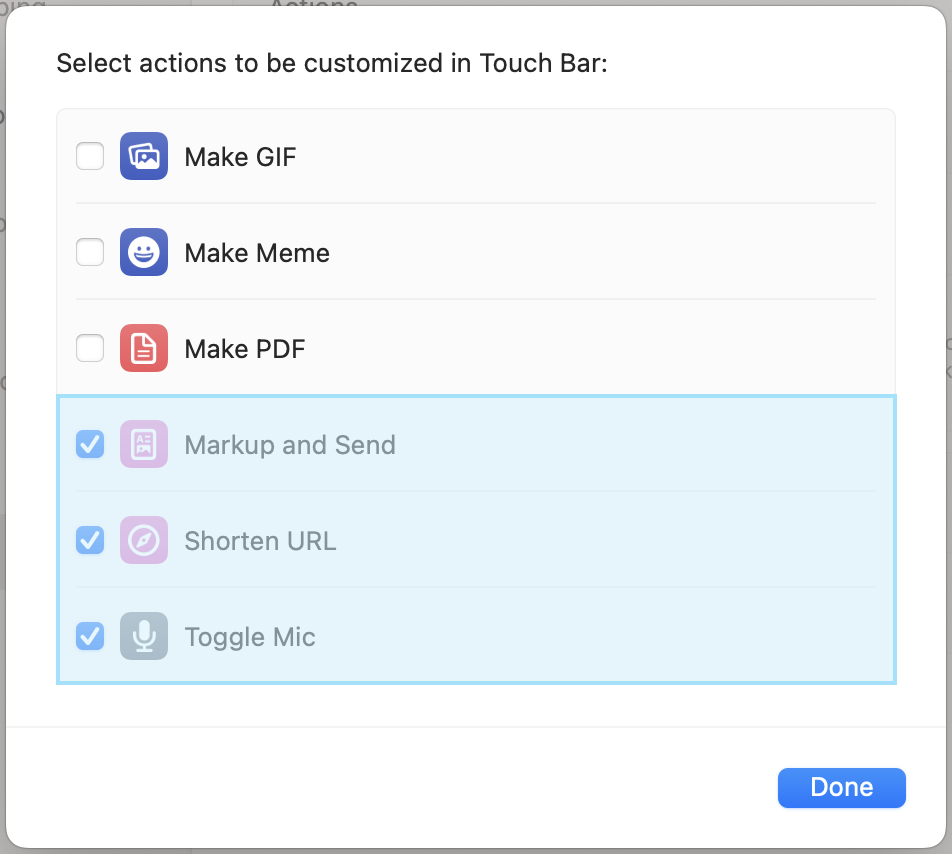Untick the Toggle Mic checkbox
Image resolution: width=952 pixels, height=854 pixels.
click(90, 637)
